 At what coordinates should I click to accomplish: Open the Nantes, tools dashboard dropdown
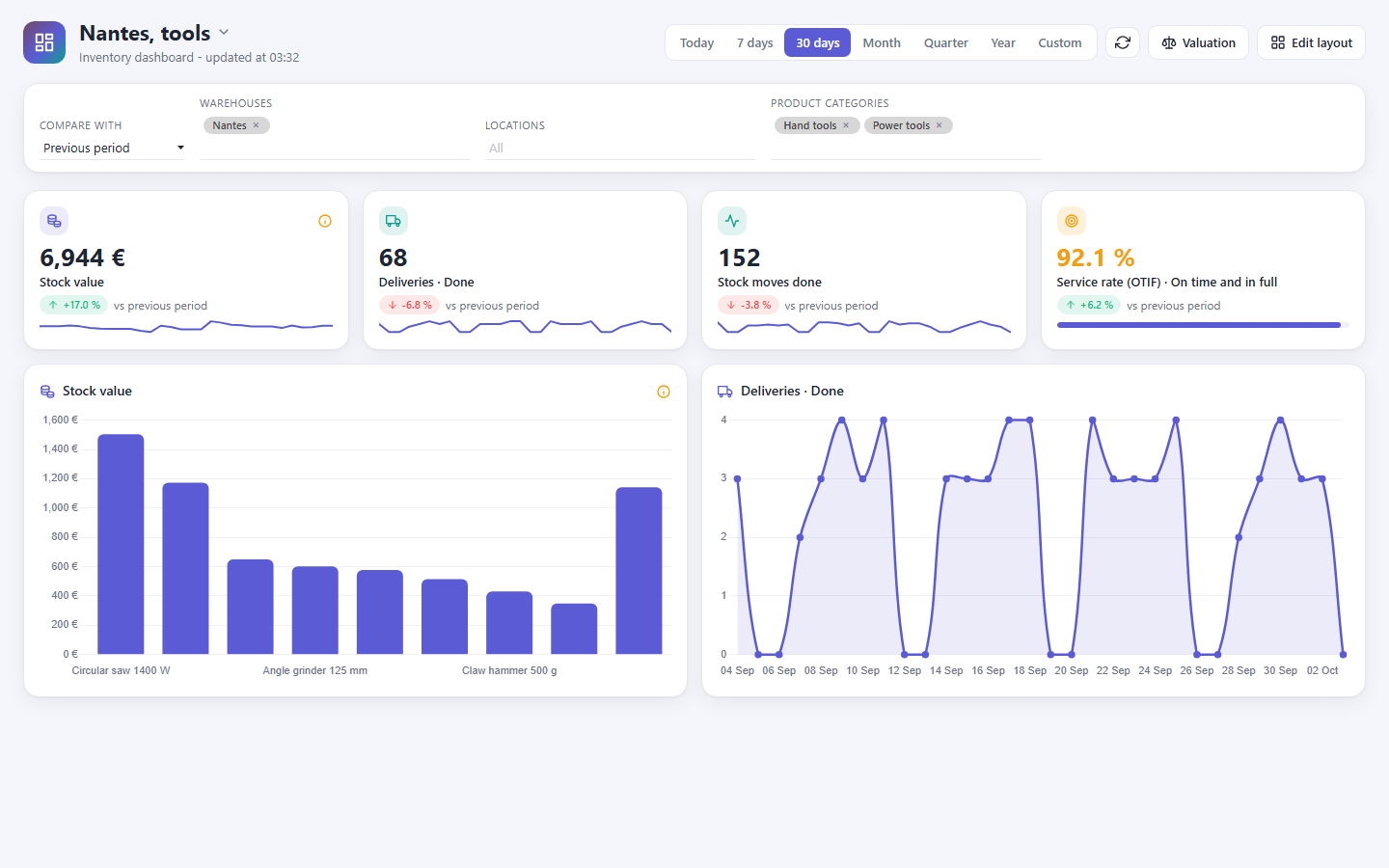224,32
